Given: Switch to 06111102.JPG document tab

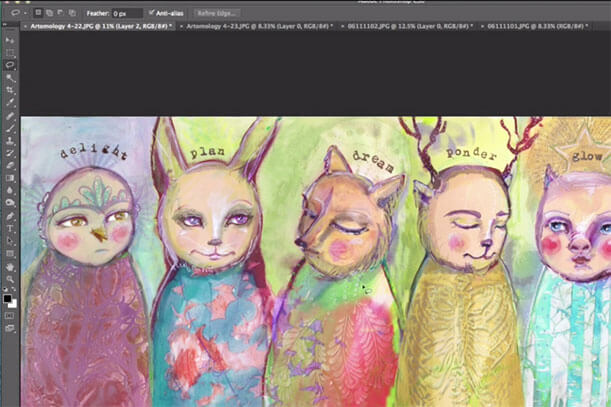Looking at the screenshot, I should coord(410,26).
